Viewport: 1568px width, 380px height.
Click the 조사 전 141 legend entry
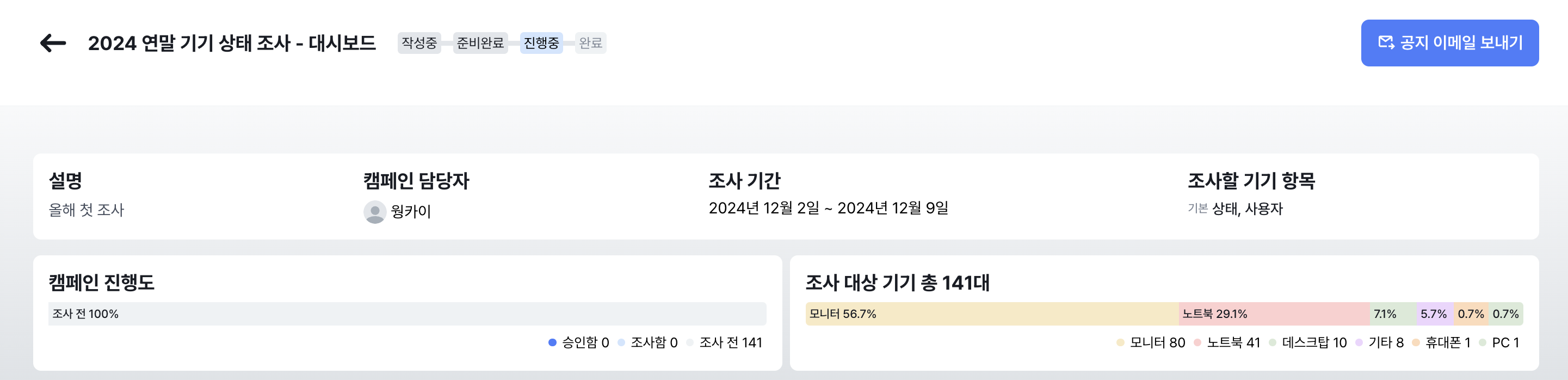730,343
